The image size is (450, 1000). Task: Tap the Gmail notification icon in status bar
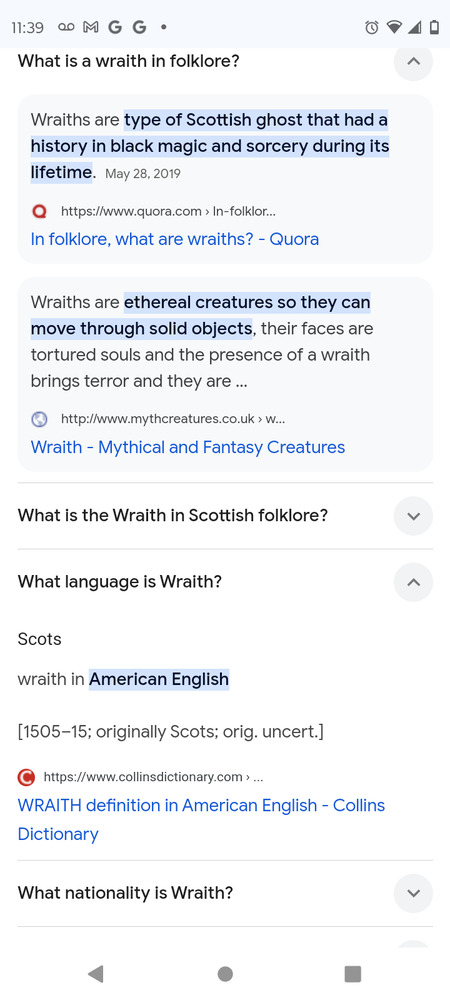[x=91, y=27]
